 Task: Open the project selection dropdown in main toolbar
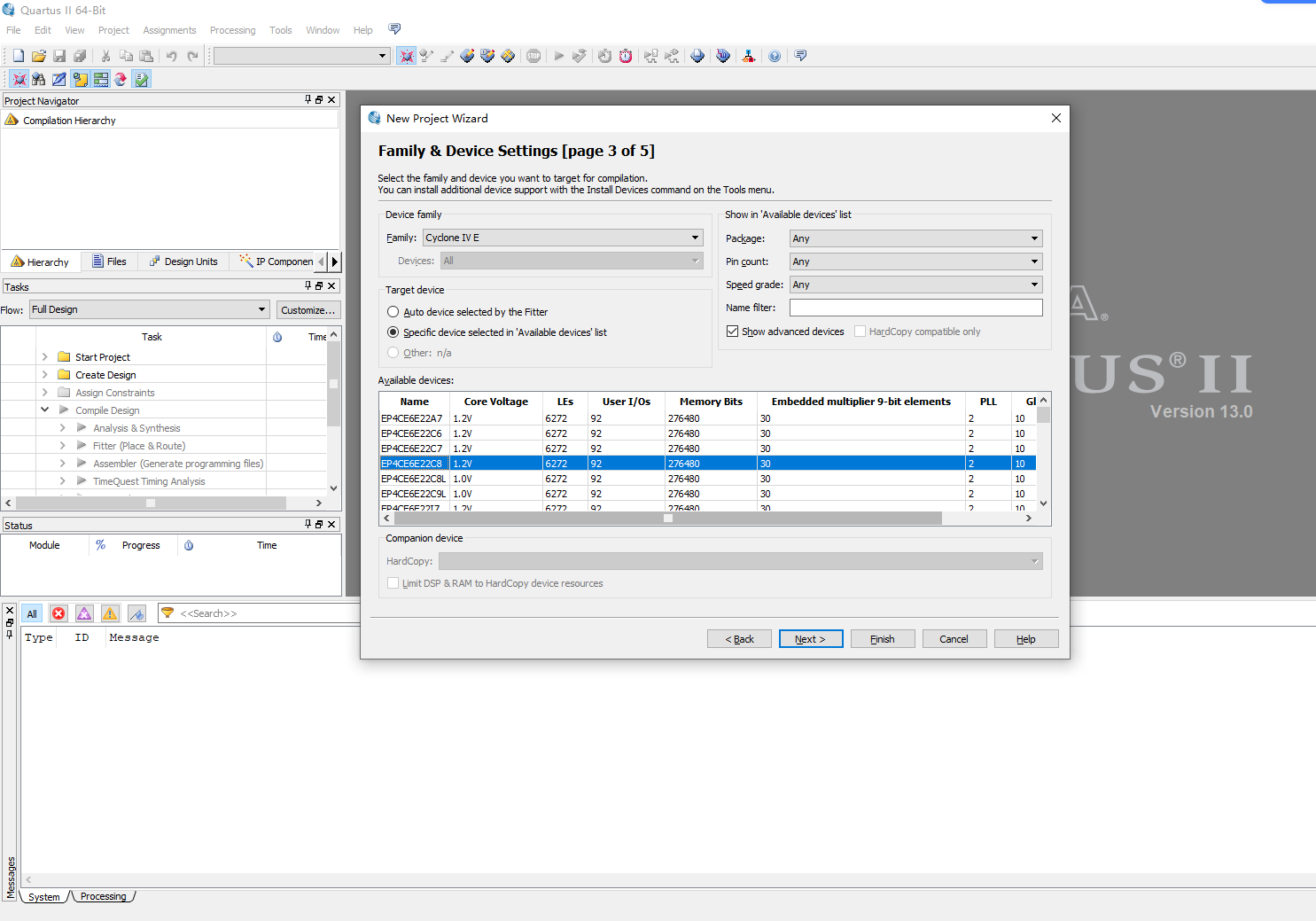point(301,56)
